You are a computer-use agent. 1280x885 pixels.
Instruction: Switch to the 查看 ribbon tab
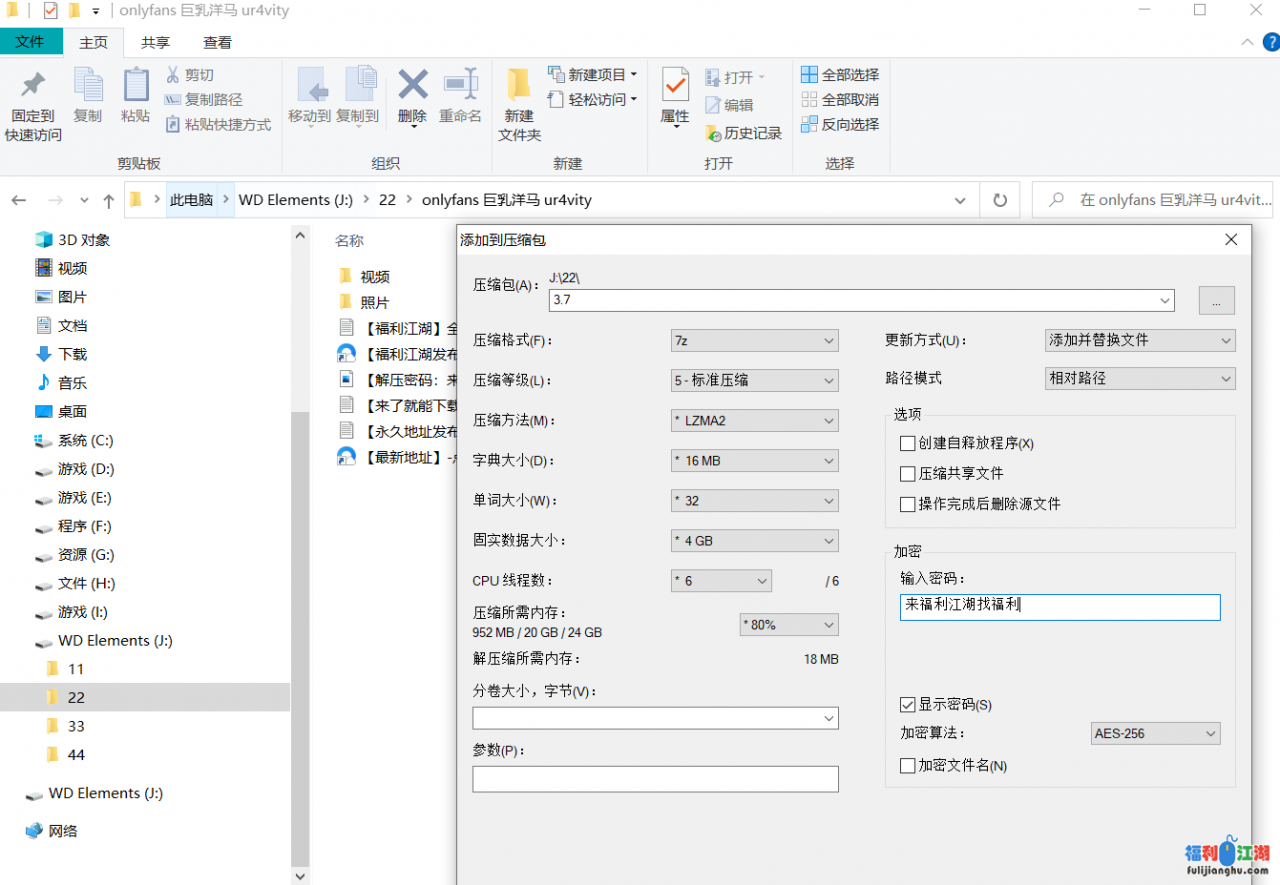(x=217, y=42)
